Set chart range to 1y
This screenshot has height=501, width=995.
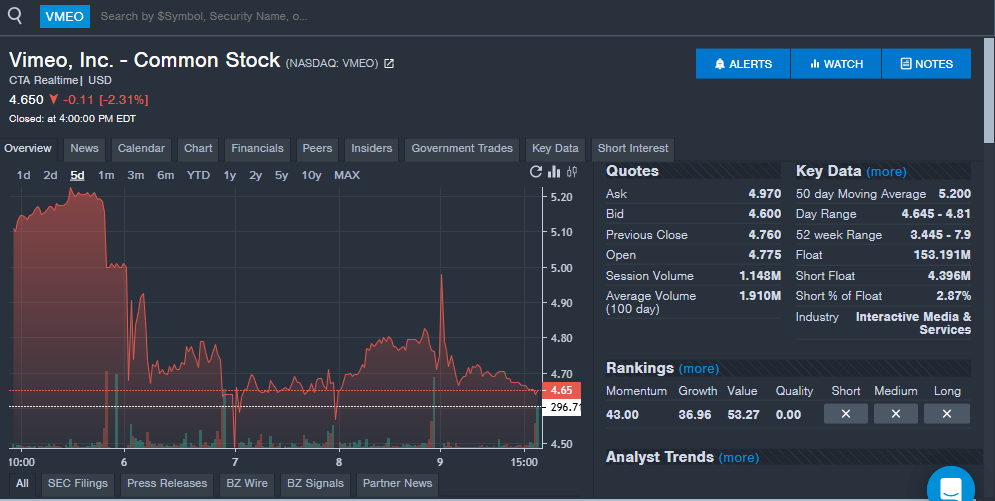pos(230,175)
